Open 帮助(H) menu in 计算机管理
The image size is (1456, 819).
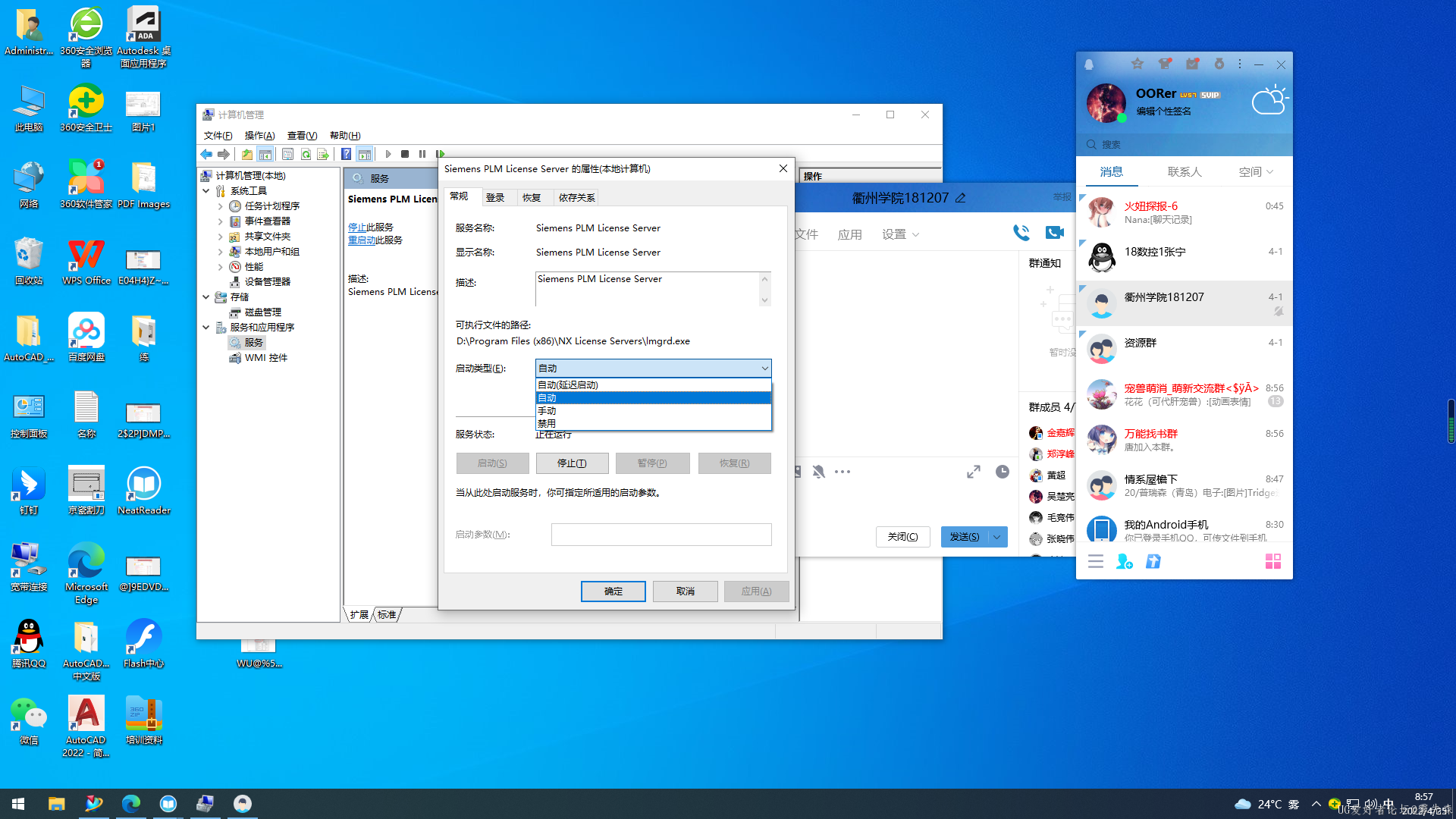click(x=345, y=135)
